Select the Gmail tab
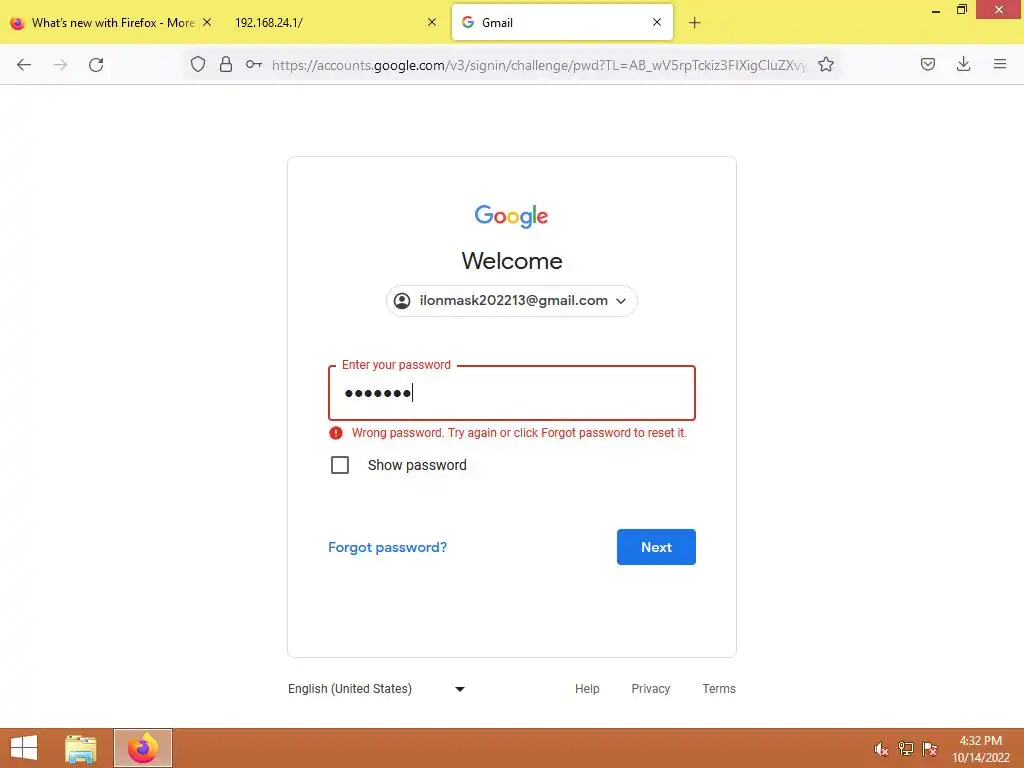The image size is (1024, 768). click(562, 22)
